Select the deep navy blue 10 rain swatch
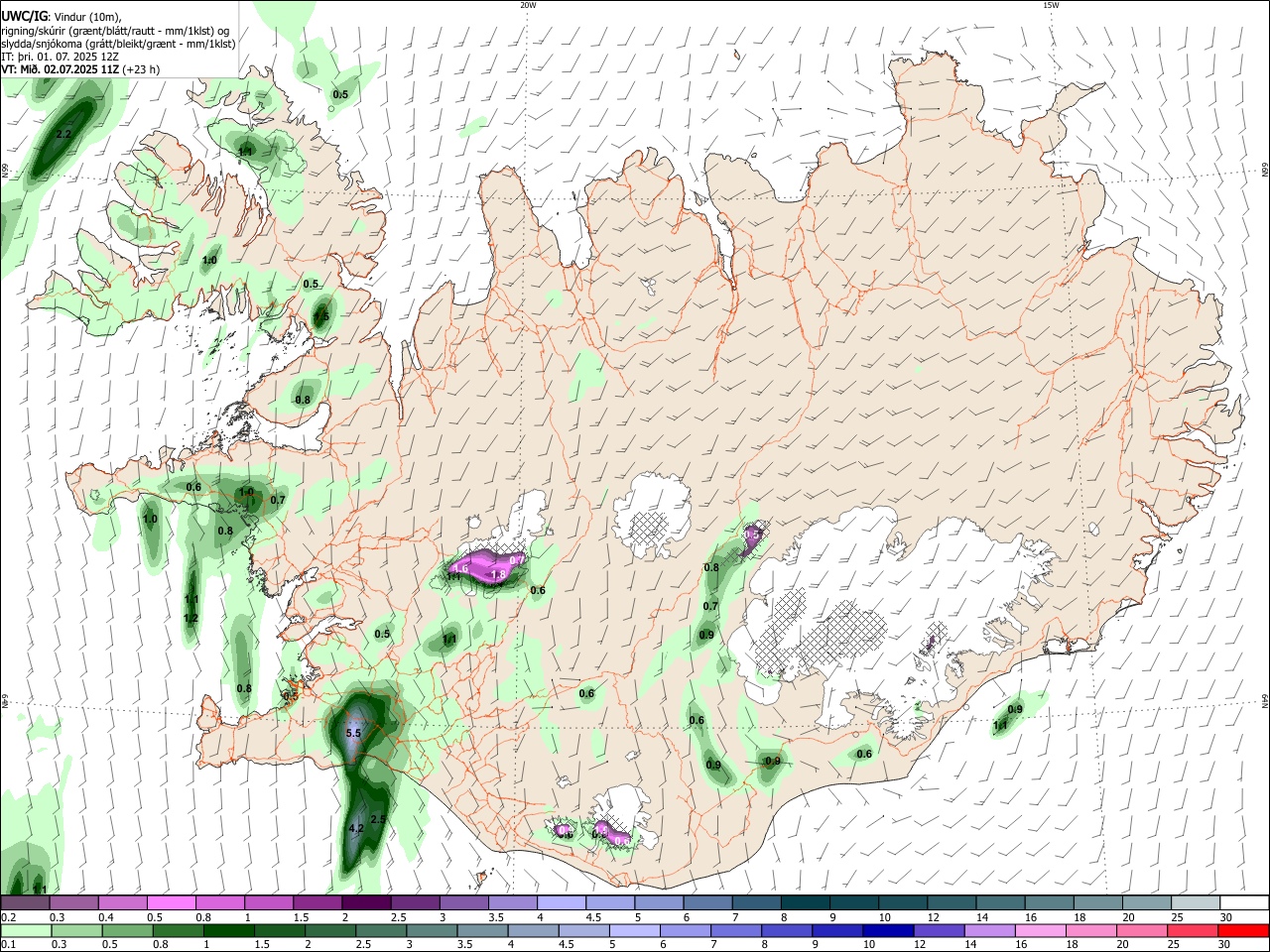 [888, 931]
